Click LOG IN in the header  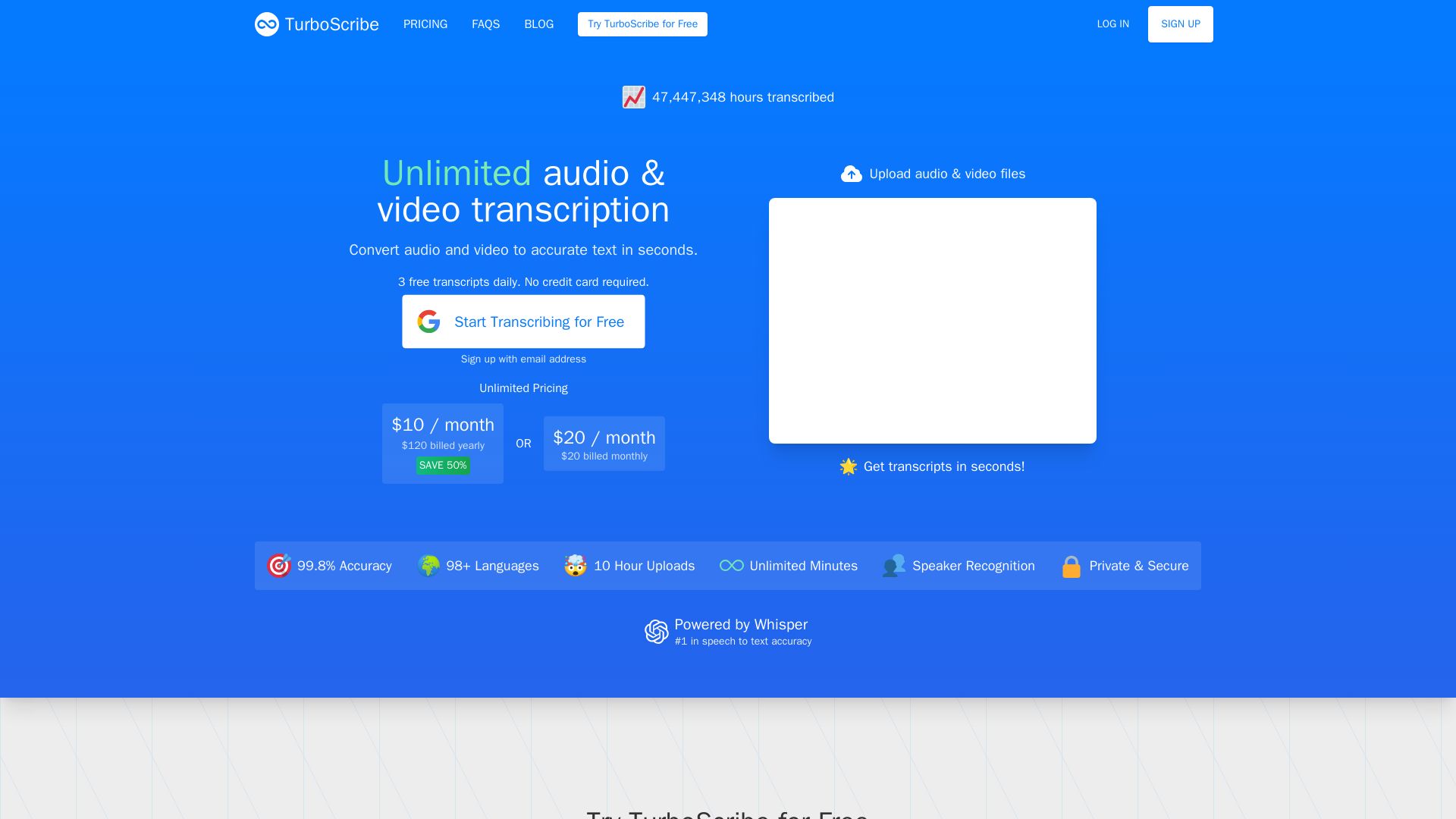1113,24
